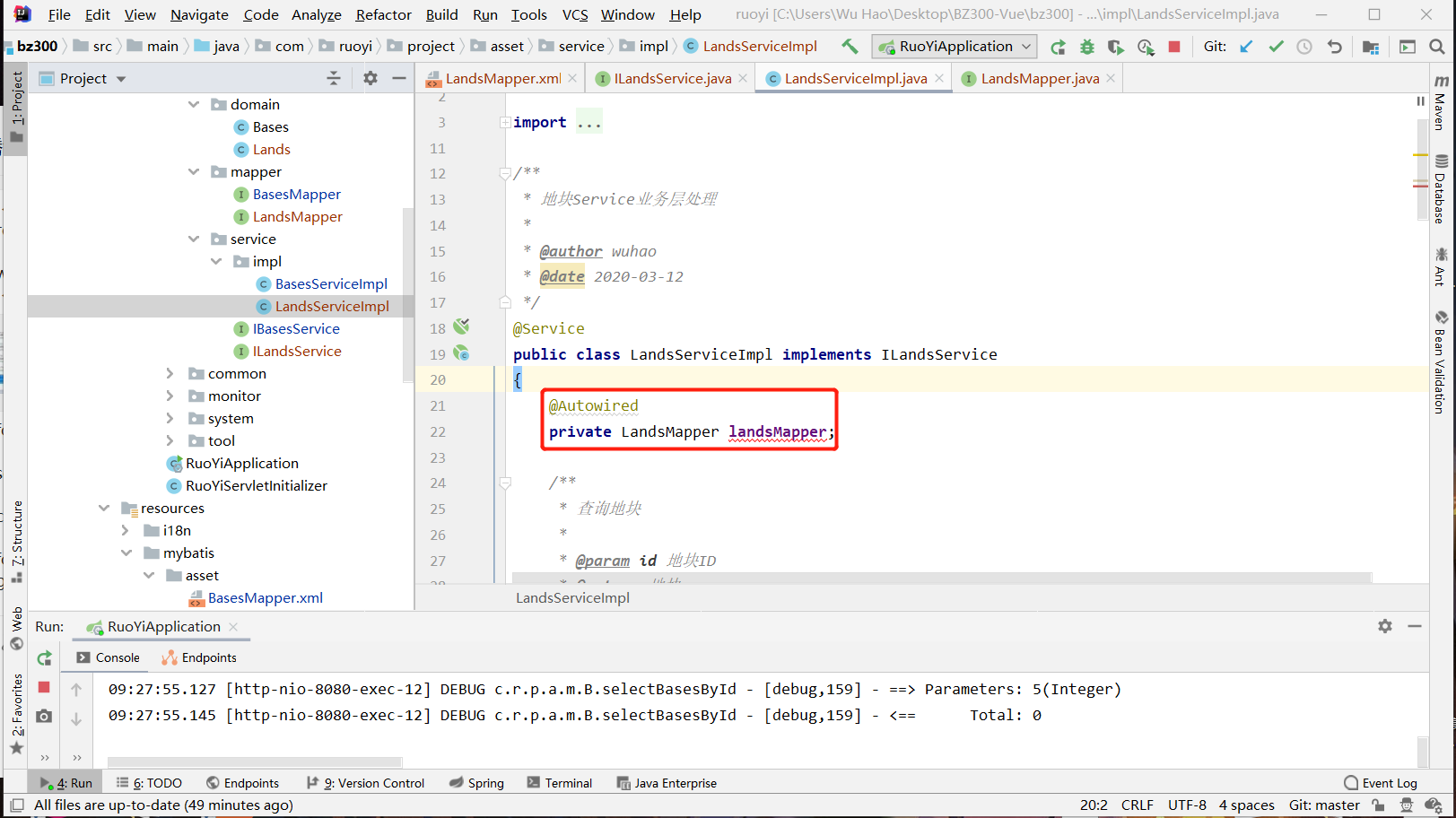Open the Bean Validation tool window
Image resolution: width=1456 pixels, height=818 pixels.
pos(1441,362)
